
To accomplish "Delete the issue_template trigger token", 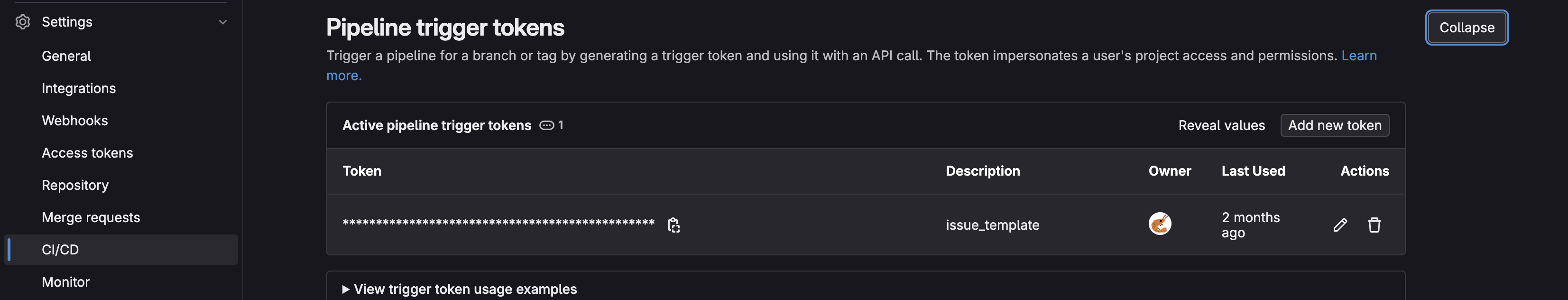I will click(x=1374, y=225).
